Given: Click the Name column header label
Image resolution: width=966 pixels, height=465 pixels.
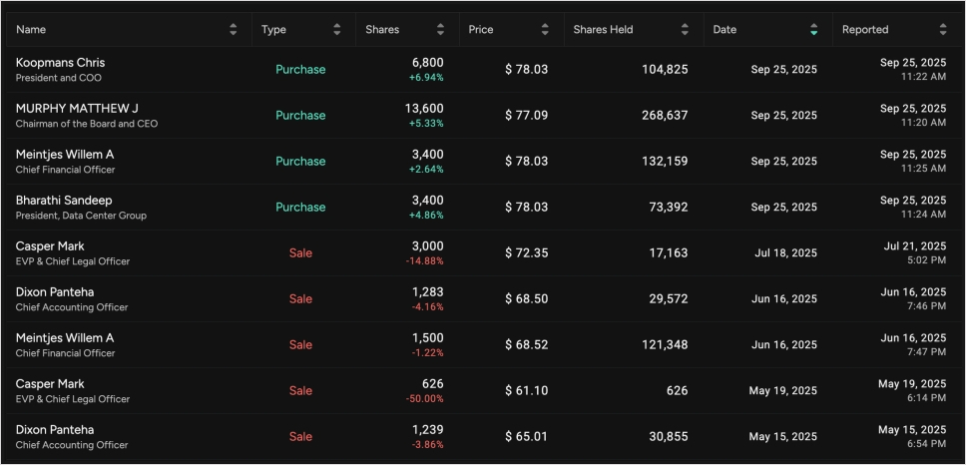Looking at the screenshot, I should (x=31, y=30).
